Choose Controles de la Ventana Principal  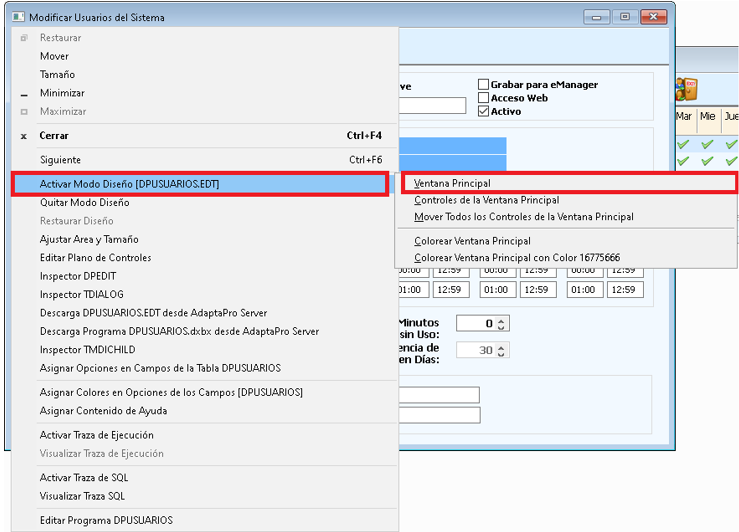(x=486, y=200)
